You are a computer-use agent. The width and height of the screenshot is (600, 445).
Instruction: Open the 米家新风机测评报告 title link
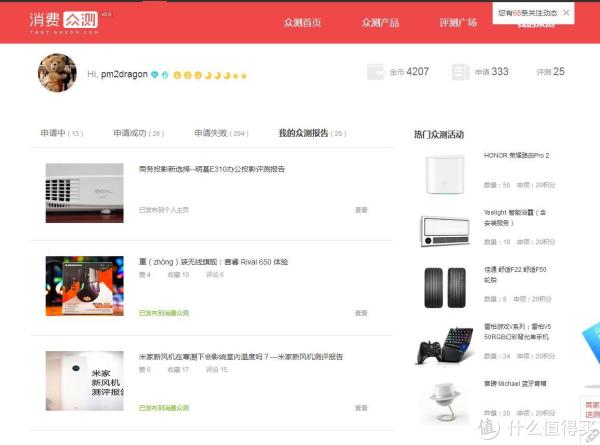241,357
